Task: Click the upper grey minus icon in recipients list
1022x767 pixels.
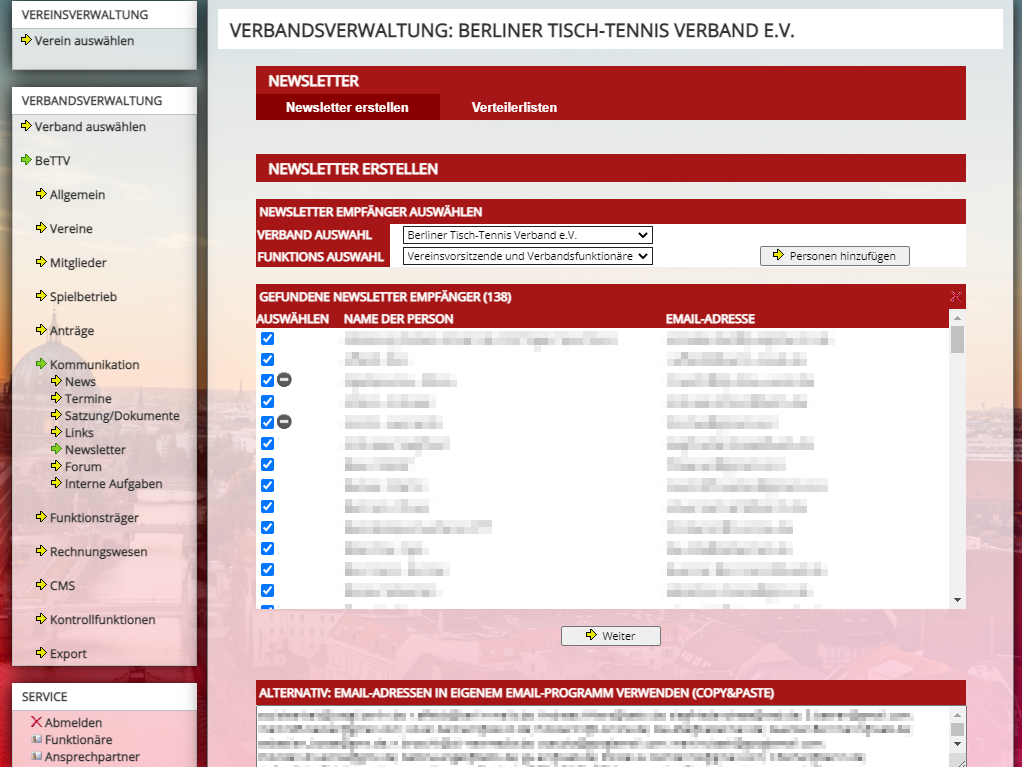Action: (284, 380)
